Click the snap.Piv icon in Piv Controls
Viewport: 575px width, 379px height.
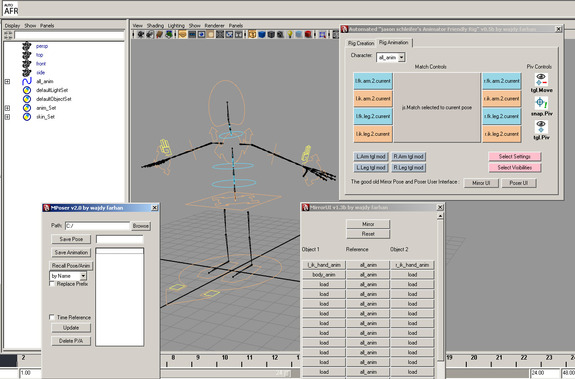click(x=541, y=103)
